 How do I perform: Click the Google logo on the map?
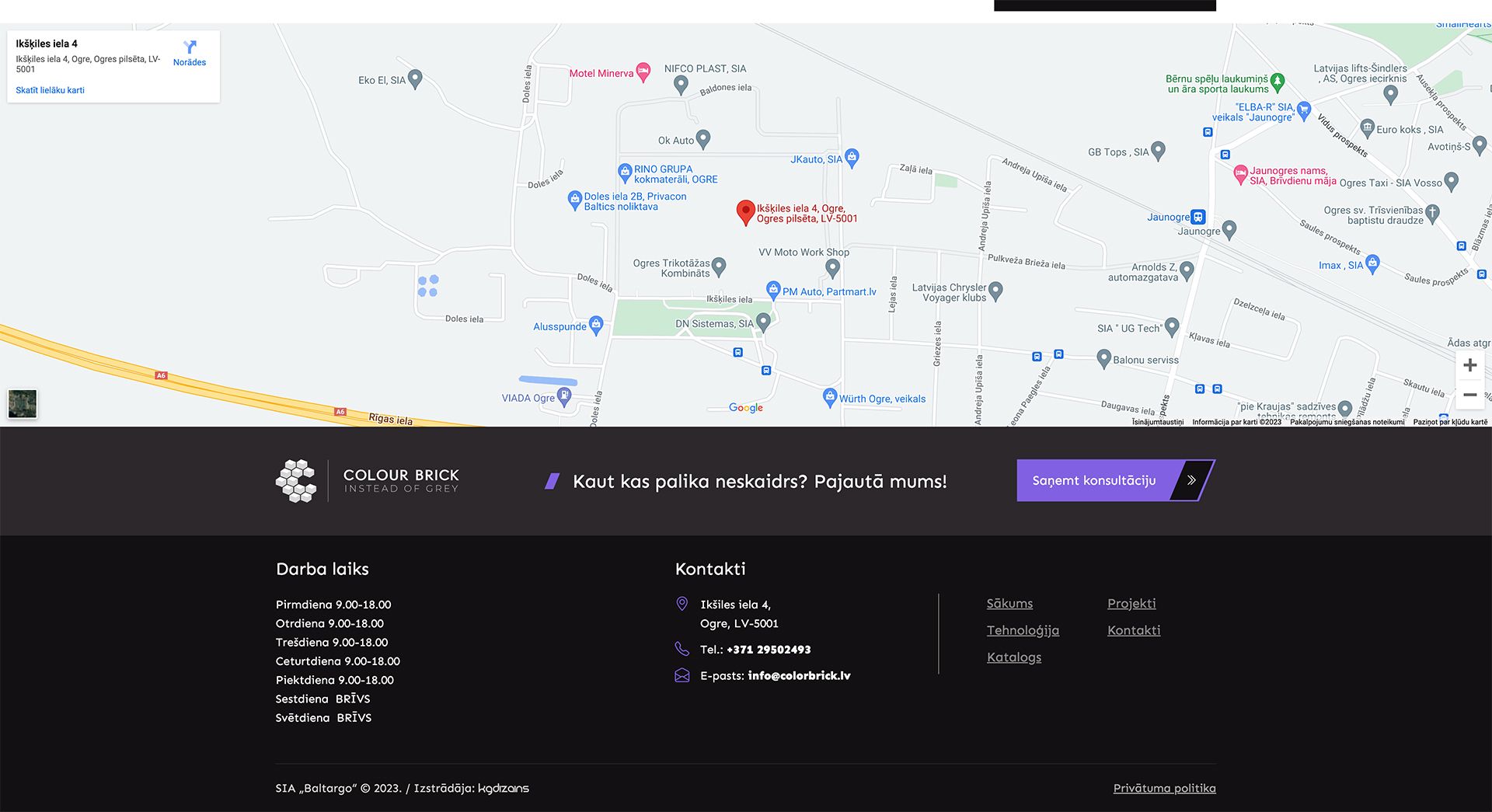746,408
